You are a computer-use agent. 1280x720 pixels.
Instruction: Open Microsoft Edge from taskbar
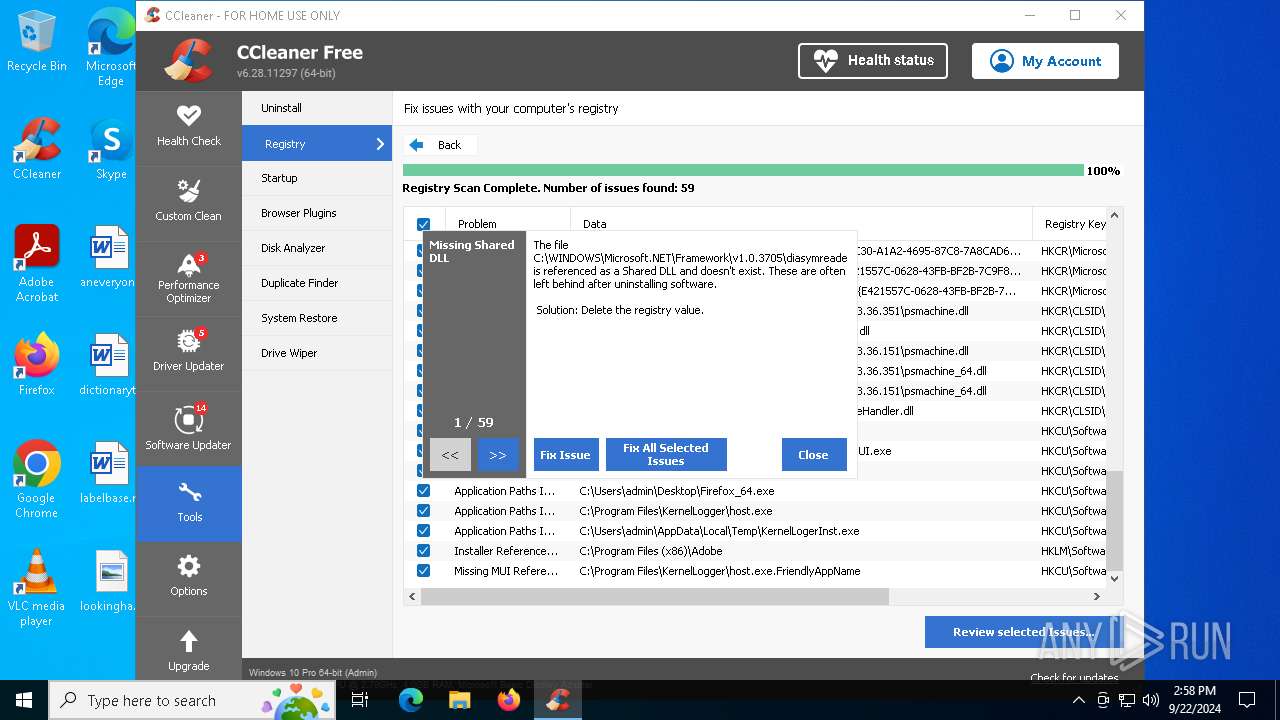(x=411, y=700)
